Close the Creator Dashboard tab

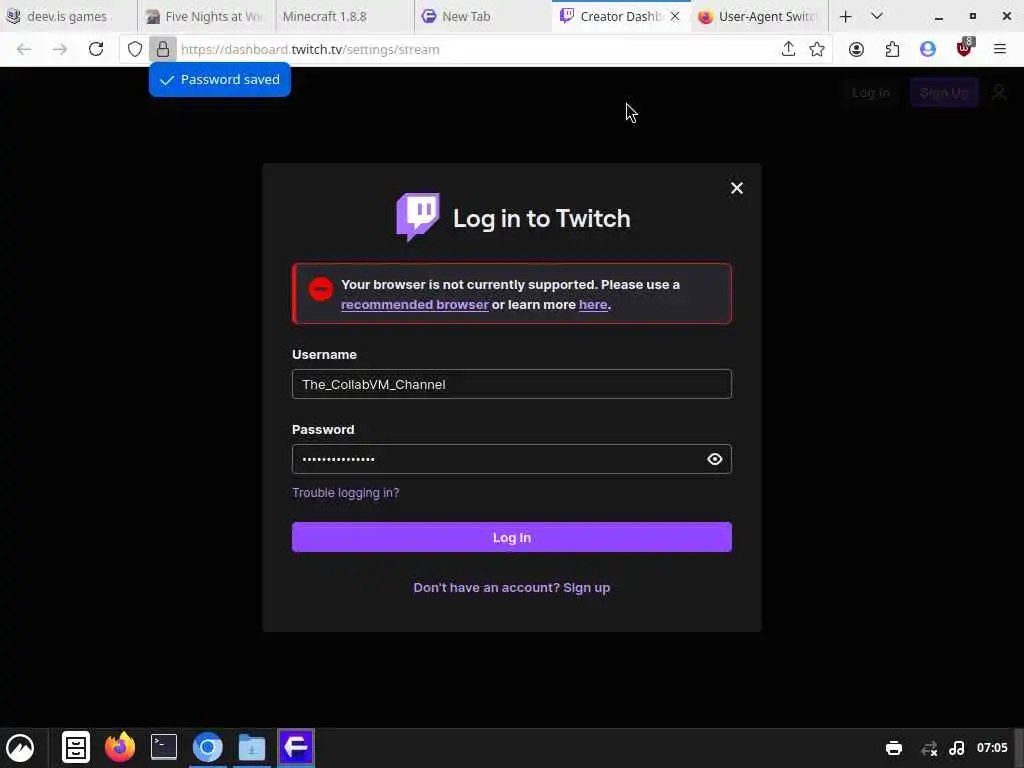tap(675, 16)
